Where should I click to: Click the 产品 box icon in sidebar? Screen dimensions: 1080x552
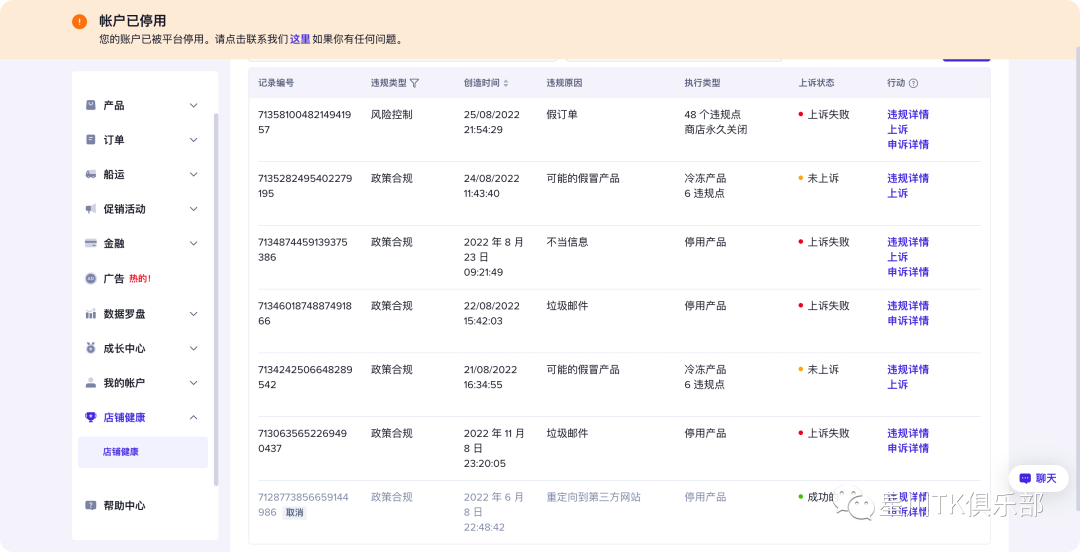pos(90,105)
